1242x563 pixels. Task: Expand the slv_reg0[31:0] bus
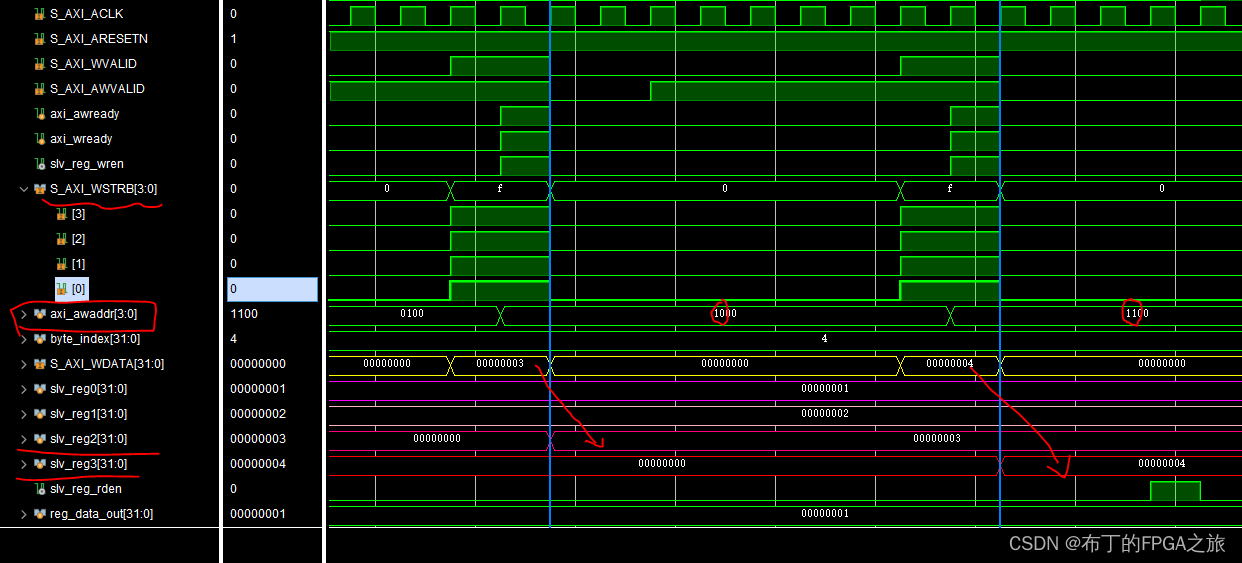(24, 389)
